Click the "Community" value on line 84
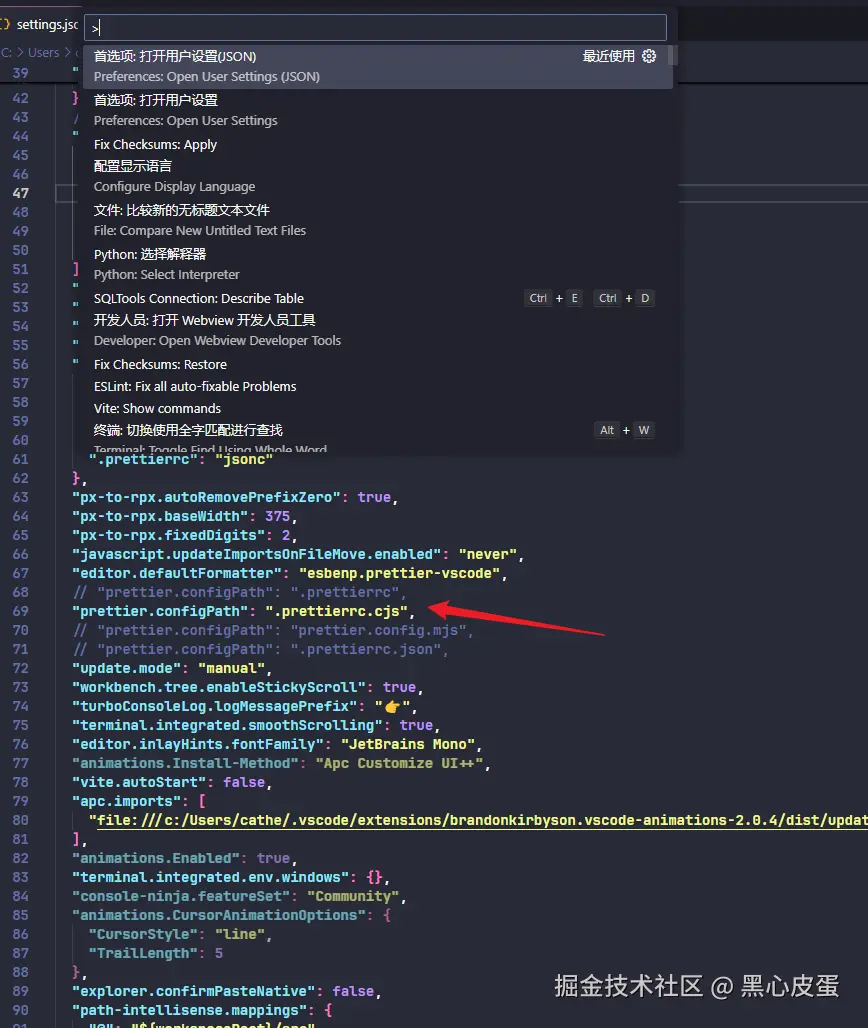 pyautogui.click(x=353, y=896)
